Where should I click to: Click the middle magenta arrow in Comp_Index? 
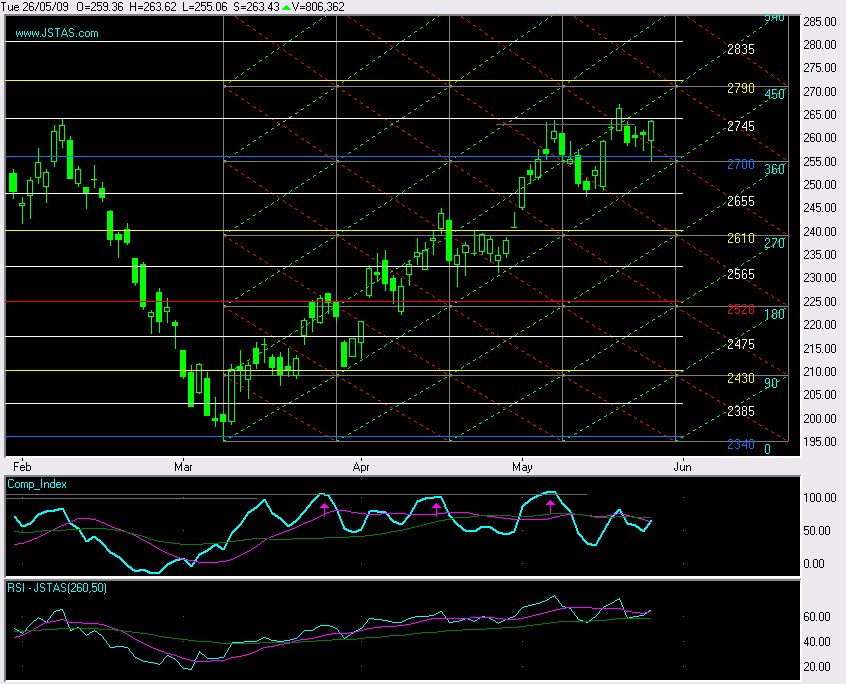[436, 509]
